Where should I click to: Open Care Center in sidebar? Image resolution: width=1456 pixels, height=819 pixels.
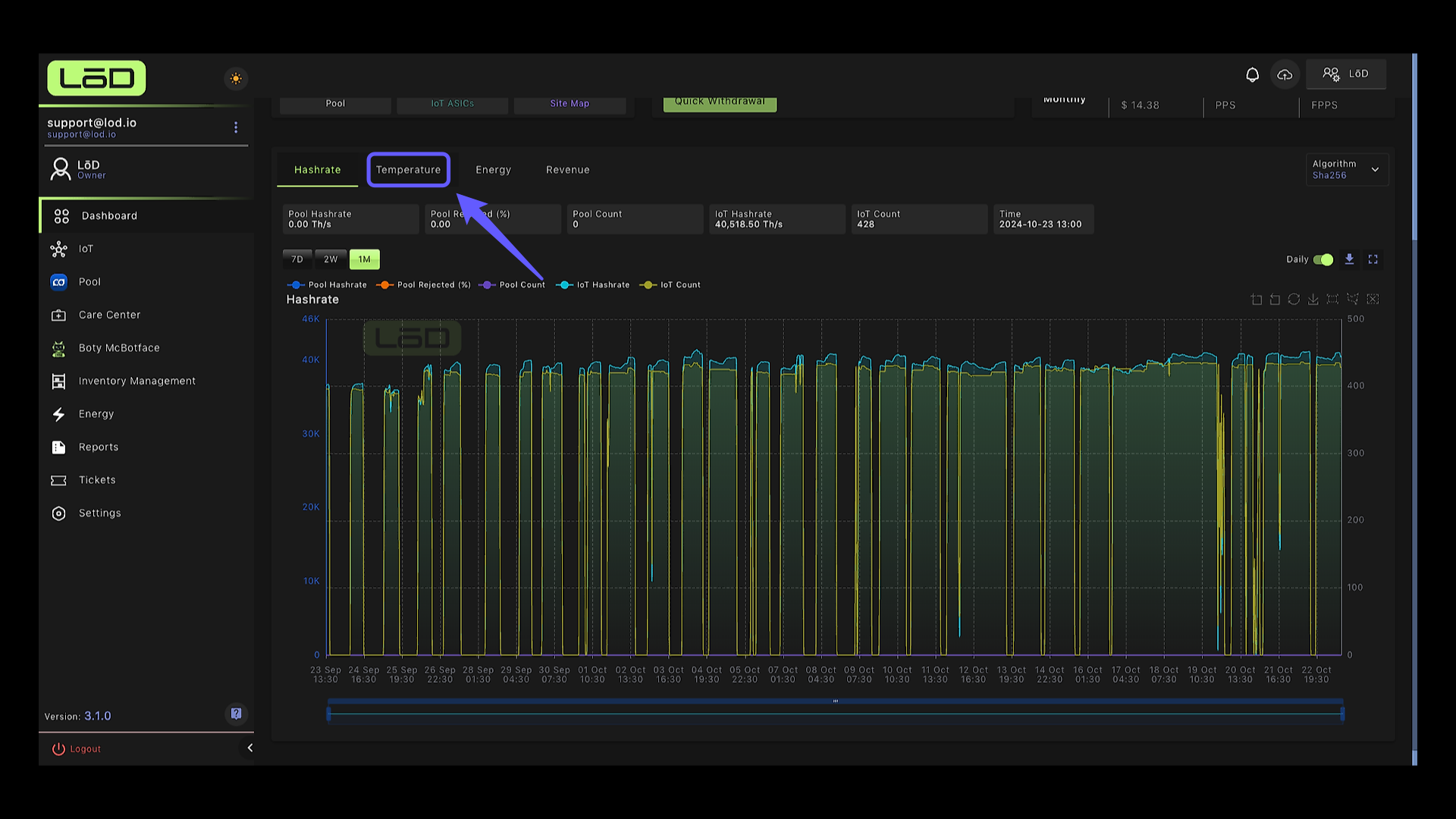(146, 315)
